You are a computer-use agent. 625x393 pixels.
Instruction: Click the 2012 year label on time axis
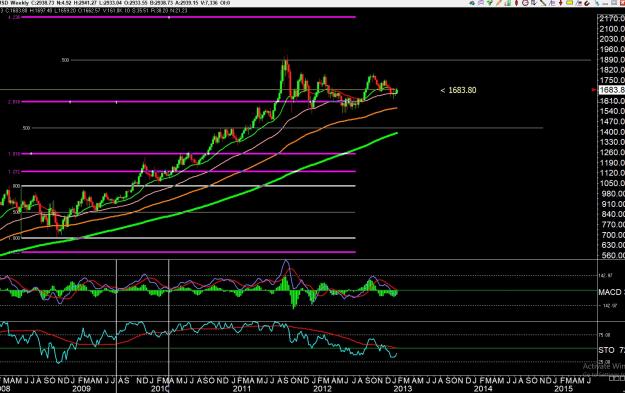pos(322,389)
